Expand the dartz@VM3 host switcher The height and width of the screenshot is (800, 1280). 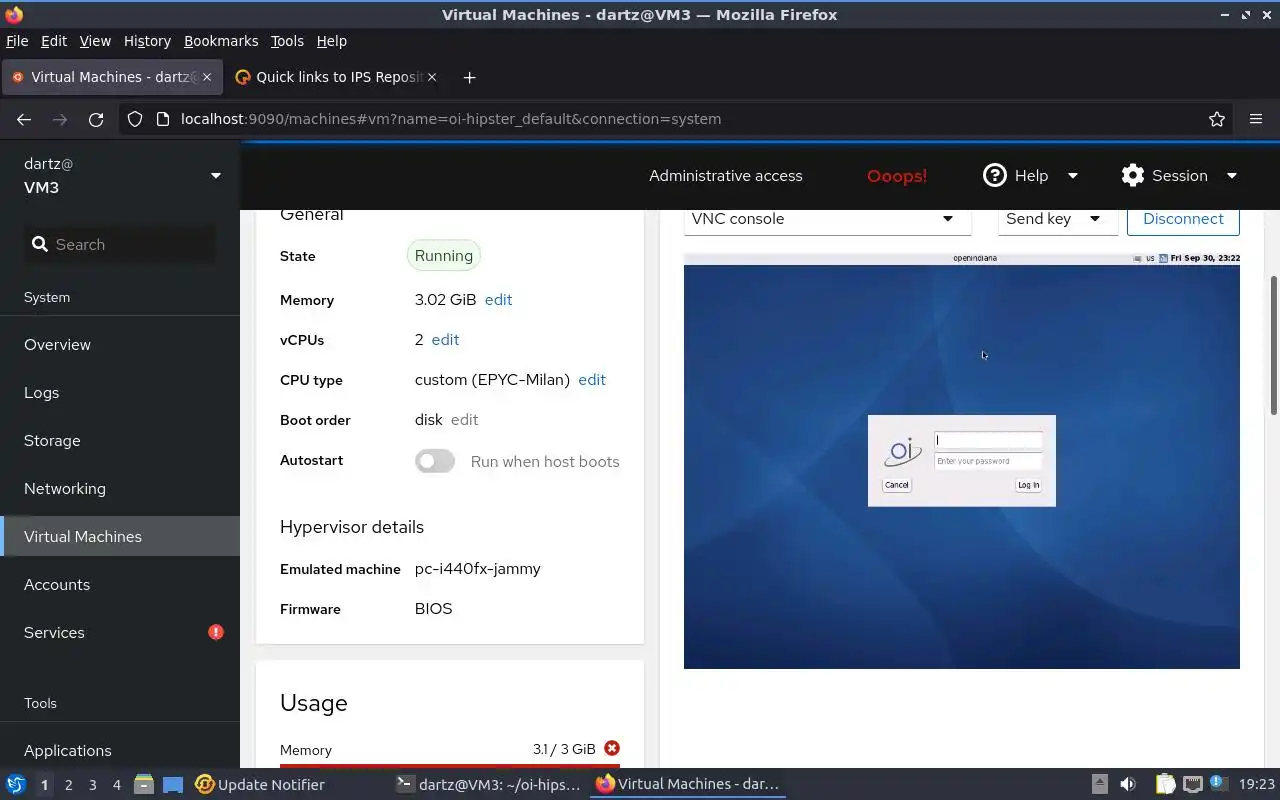tap(215, 176)
